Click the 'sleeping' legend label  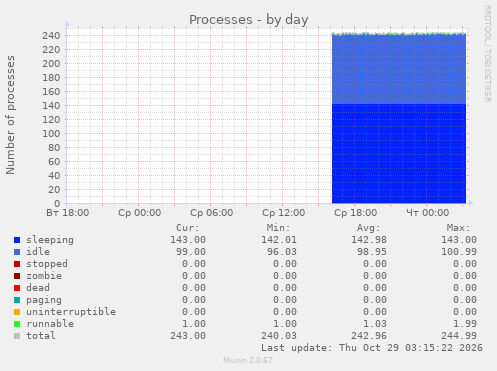50,240
